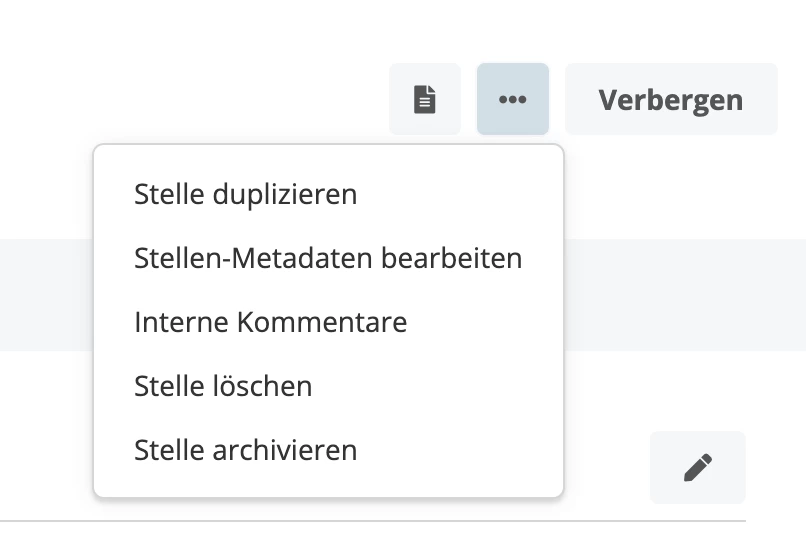Delete the job posting
The width and height of the screenshot is (806, 540).
[223, 386]
